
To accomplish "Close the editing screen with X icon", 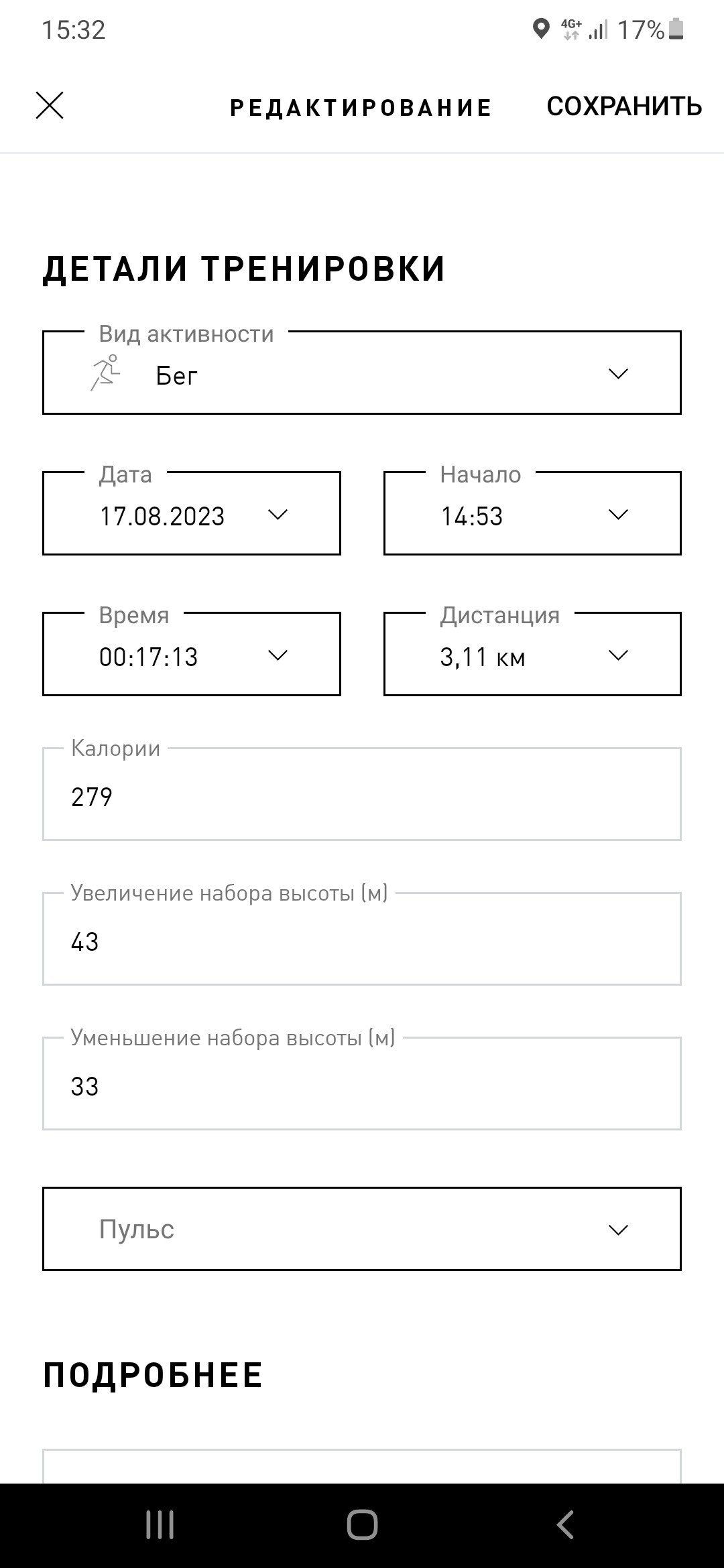I will click(50, 106).
